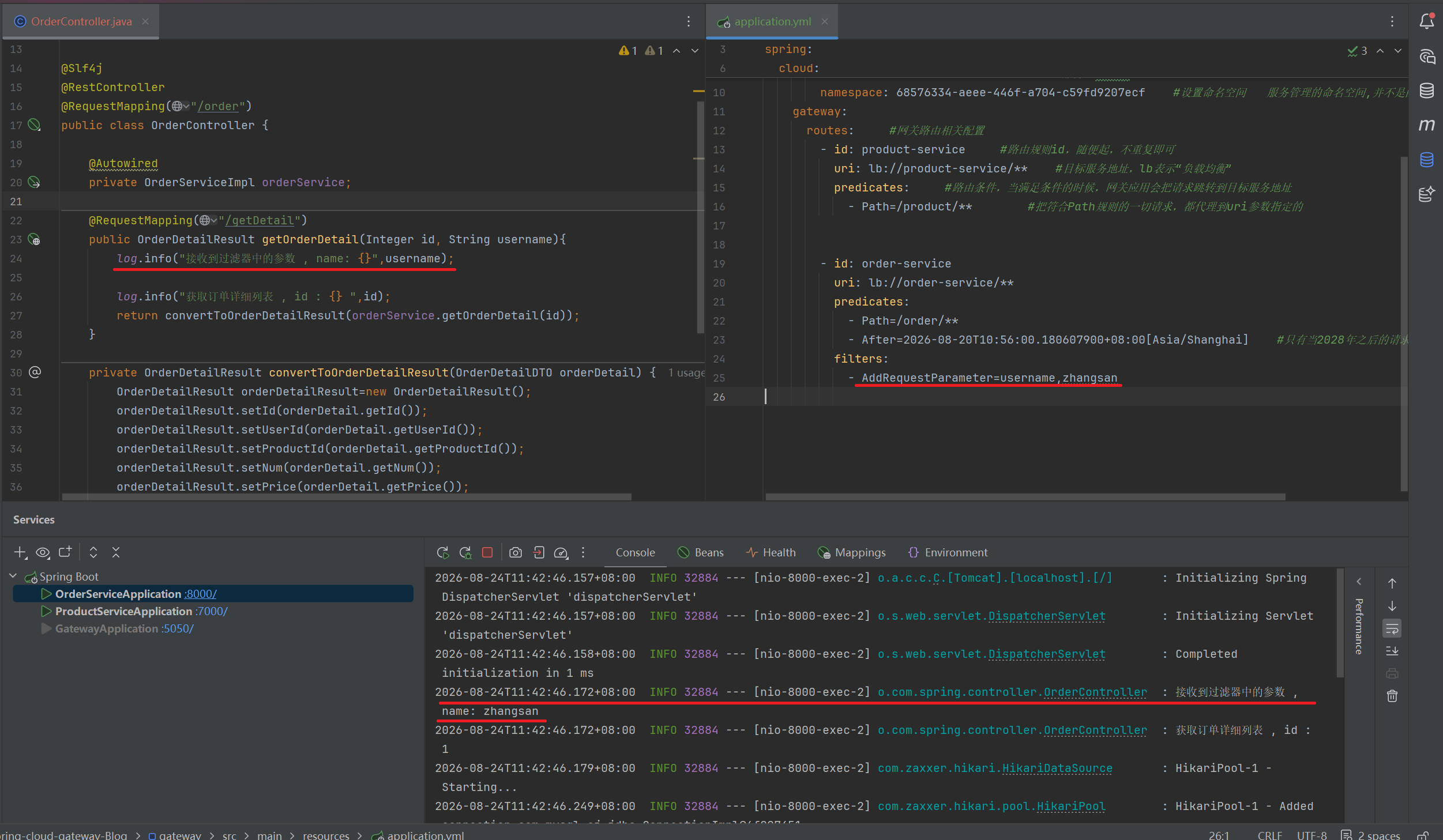
Task: Open the URL dropdown next to /order mapping
Action: 181,106
